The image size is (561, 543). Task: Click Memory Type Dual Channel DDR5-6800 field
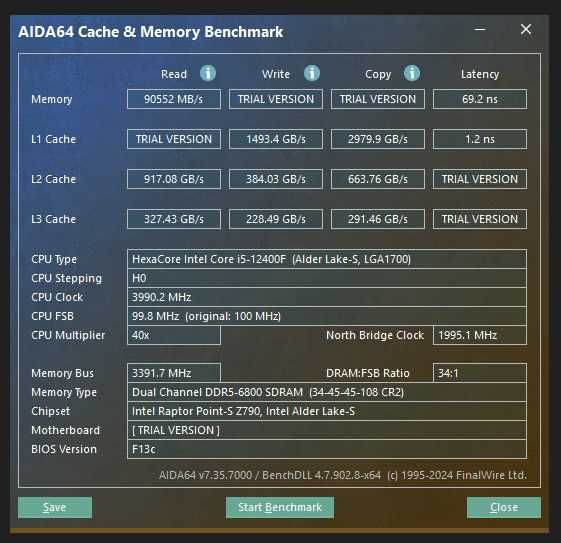pos(327,392)
